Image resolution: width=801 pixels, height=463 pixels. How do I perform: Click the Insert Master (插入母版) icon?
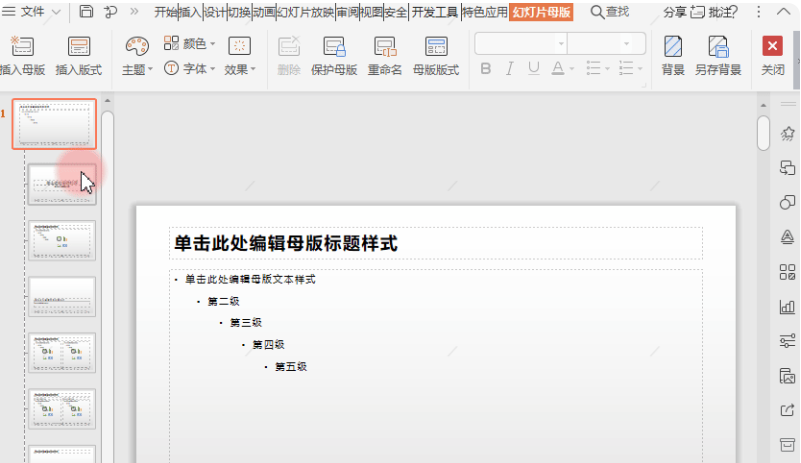click(22, 47)
